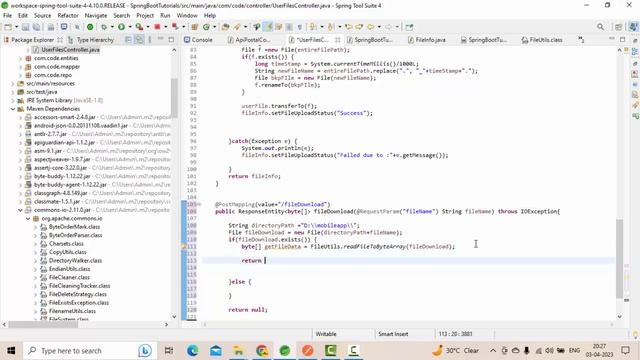Click the New Java Class icon
The height and width of the screenshot is (360, 640).
click(206, 27)
